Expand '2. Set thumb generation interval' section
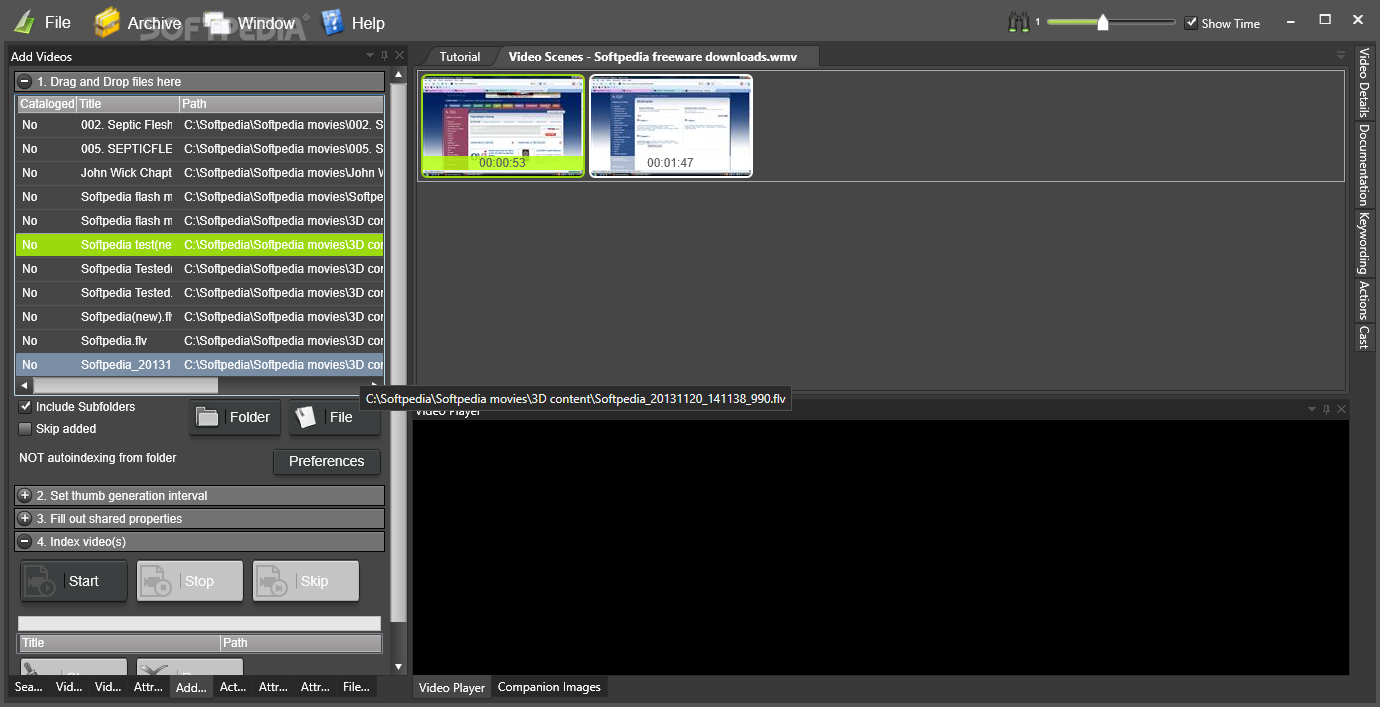This screenshot has height=707, width=1380. (x=24, y=496)
